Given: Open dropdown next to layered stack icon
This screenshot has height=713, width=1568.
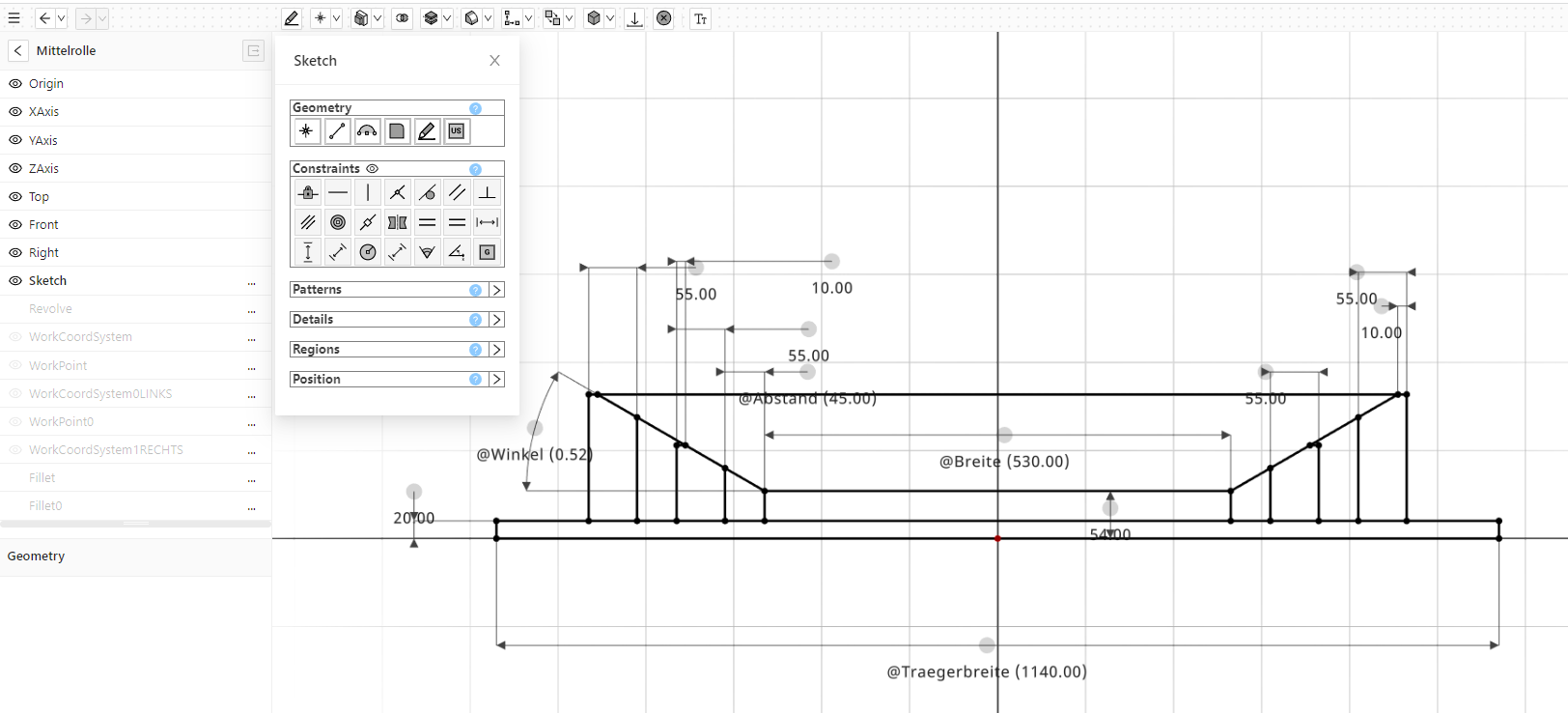Looking at the screenshot, I should 447,18.
